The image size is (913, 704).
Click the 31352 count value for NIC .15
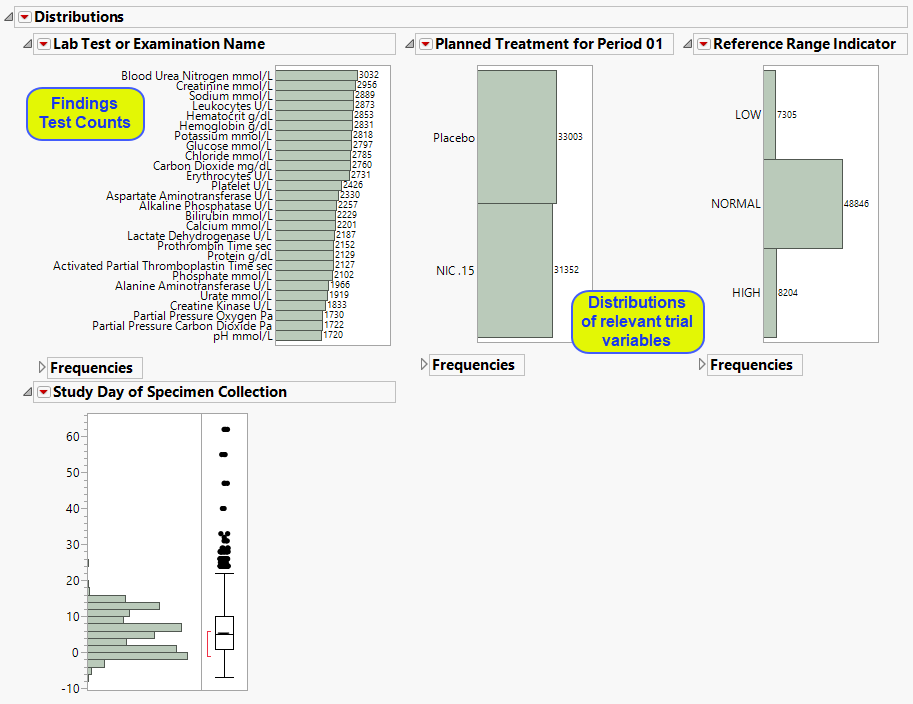[566, 270]
